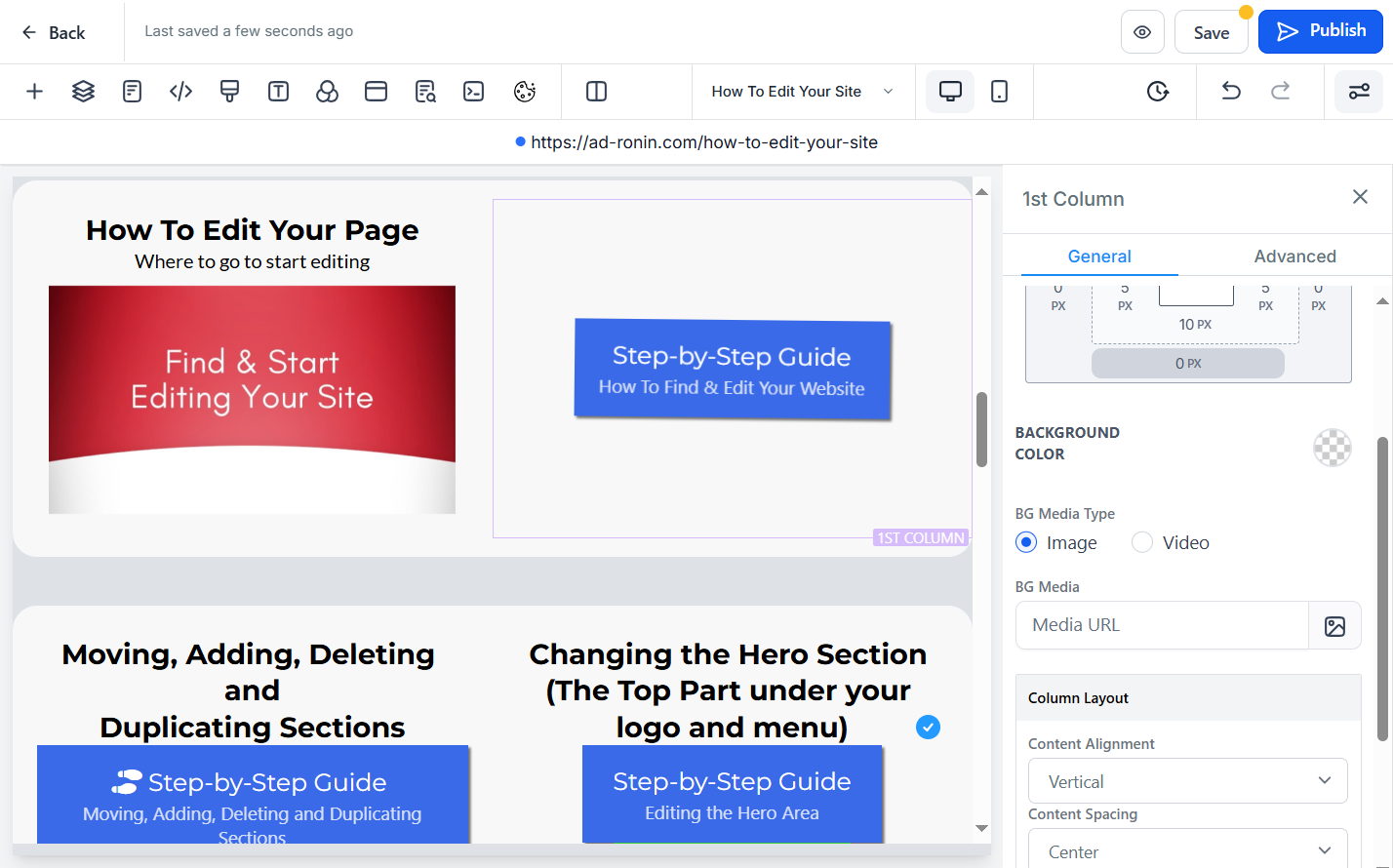Screen dimensions: 1393x868
Task: Open the cookie settings icon
Action: (x=525, y=92)
